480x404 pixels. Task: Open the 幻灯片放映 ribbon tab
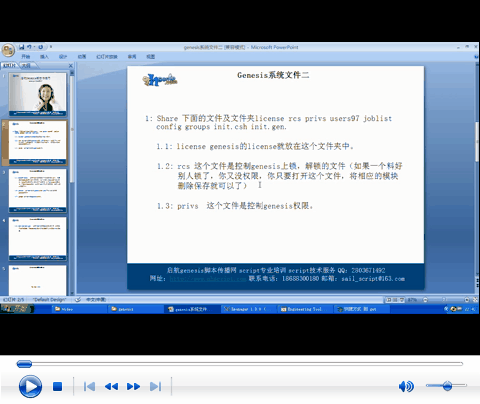[107, 57]
